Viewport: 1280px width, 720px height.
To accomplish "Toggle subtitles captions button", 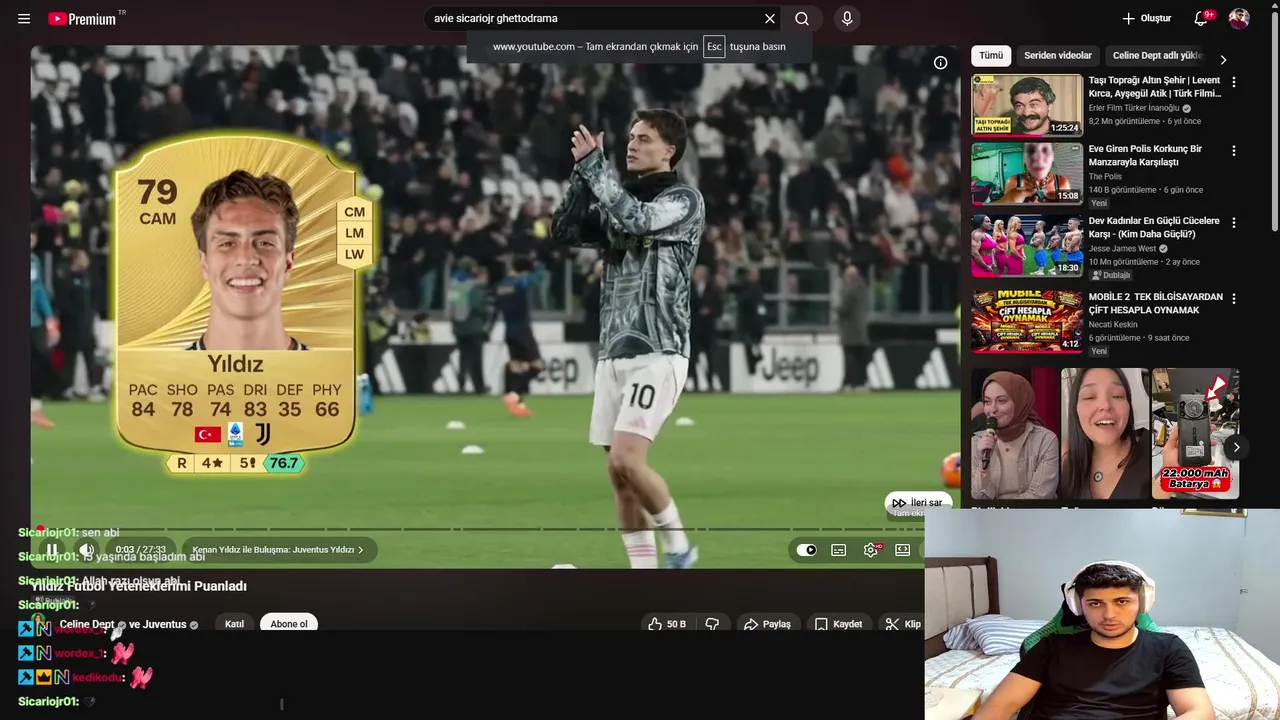I will (x=839, y=550).
